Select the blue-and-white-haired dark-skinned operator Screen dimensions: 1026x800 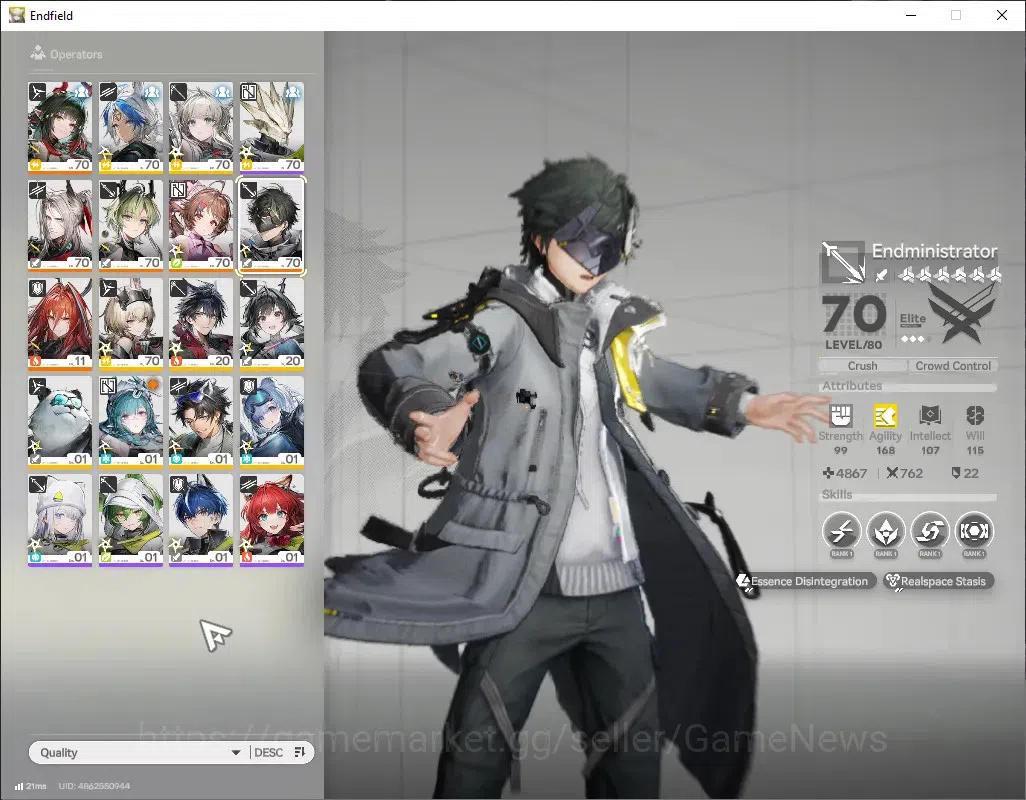click(130, 128)
